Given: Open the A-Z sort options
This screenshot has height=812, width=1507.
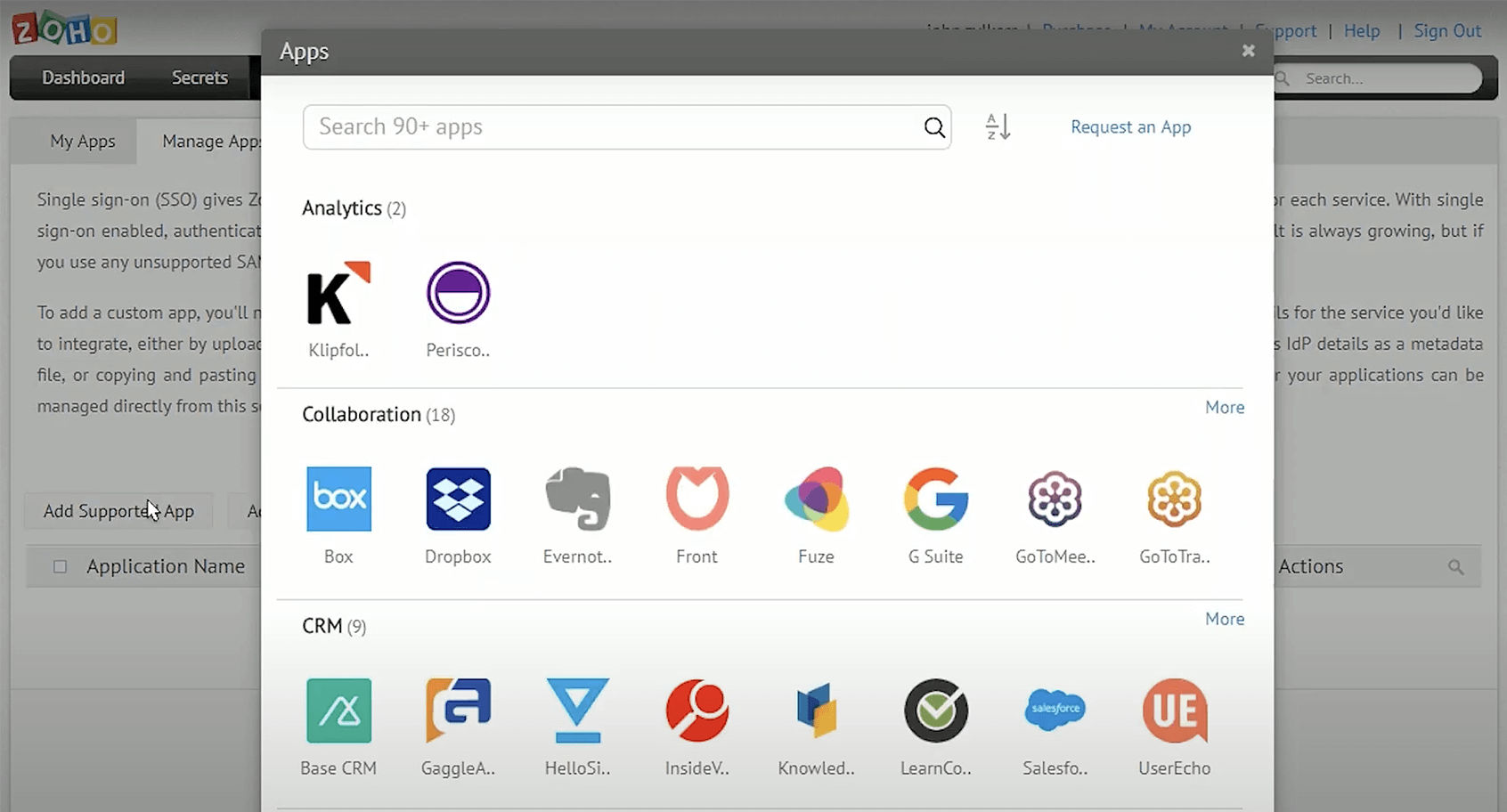Looking at the screenshot, I should (997, 126).
